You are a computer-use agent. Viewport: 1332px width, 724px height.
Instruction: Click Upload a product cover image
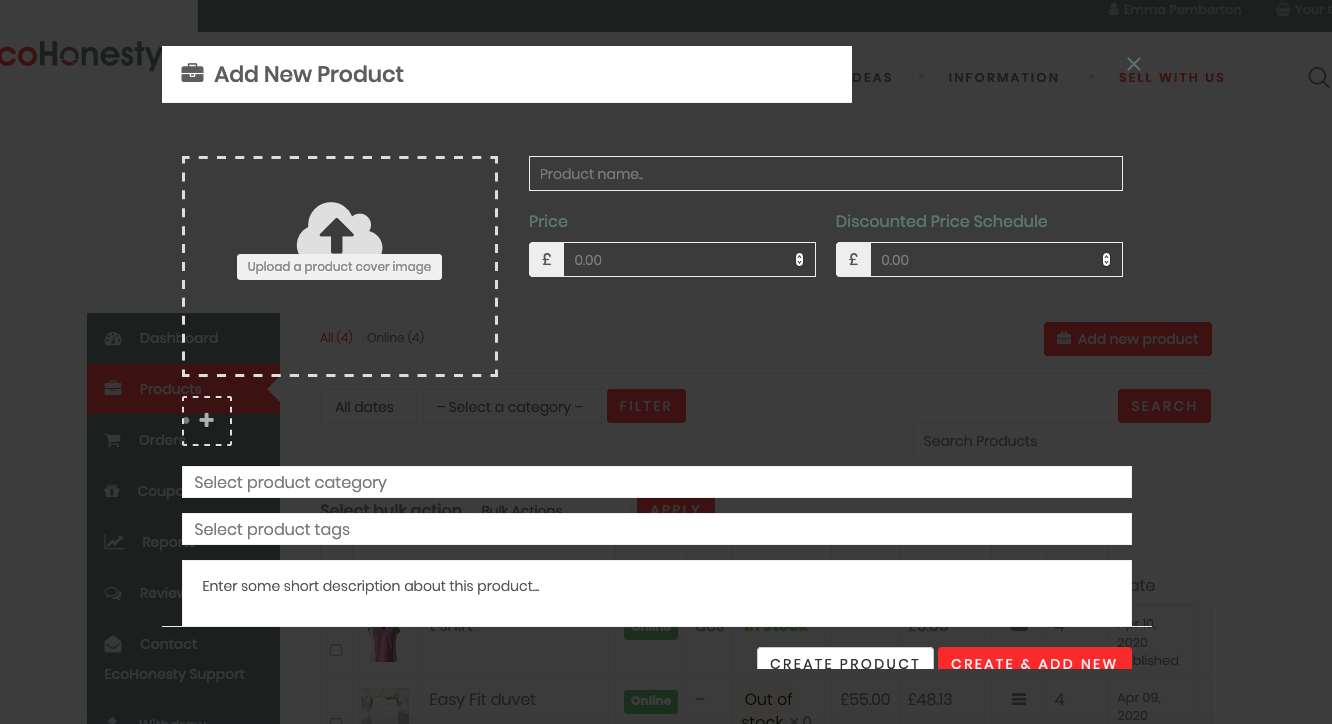click(x=339, y=267)
